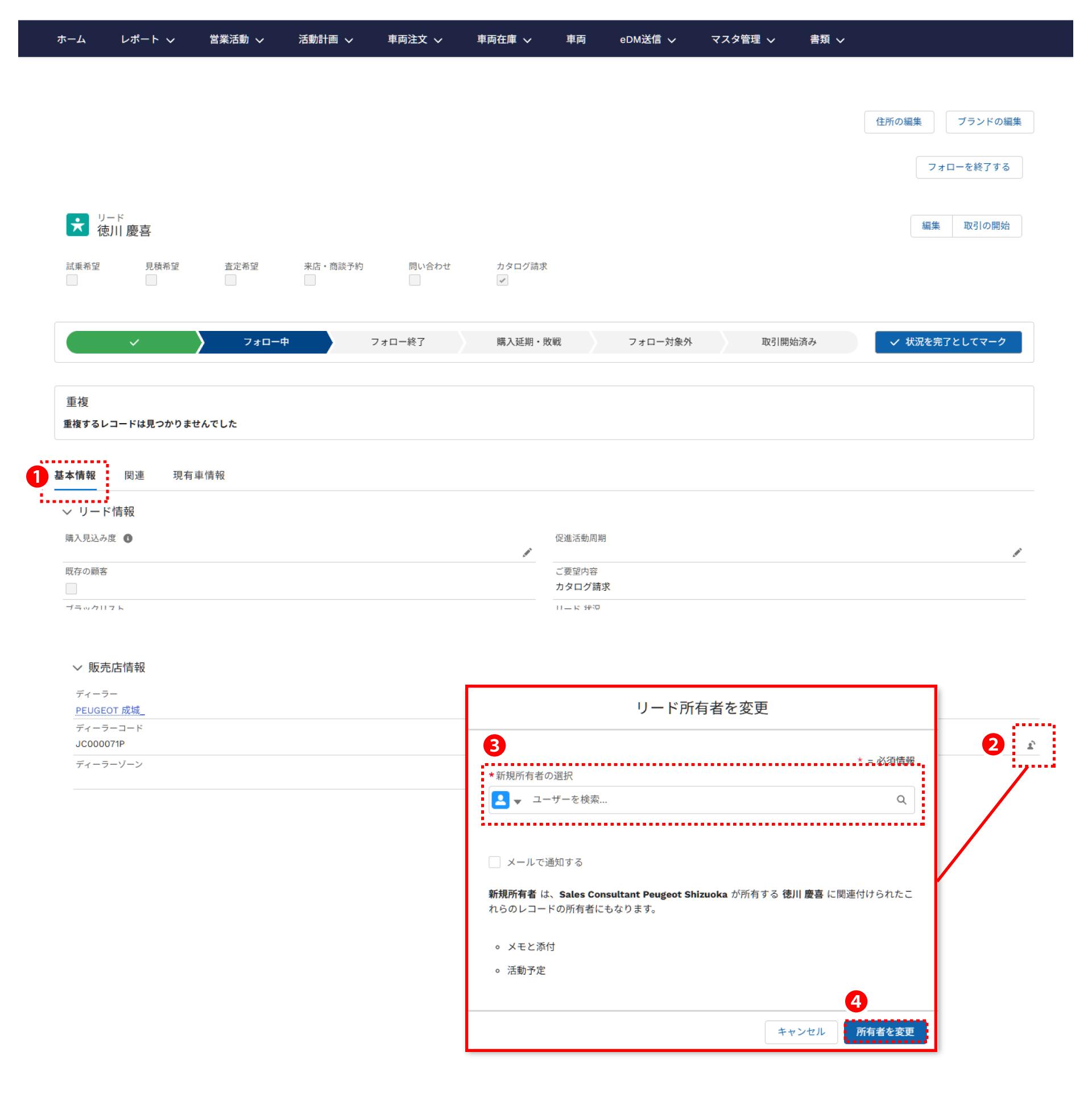1092x1106 pixels.
Task: Click the blue user icon in owner field
Action: pyautogui.click(x=500, y=800)
